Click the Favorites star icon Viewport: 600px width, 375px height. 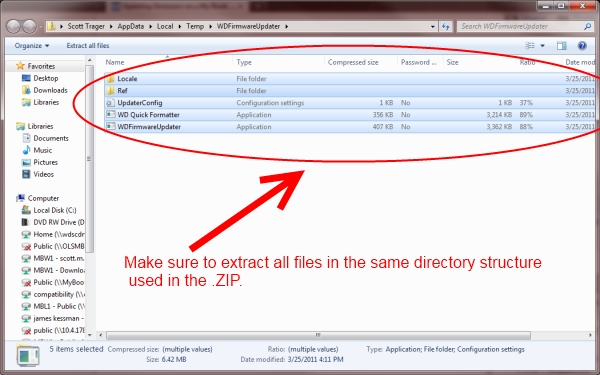click(20, 66)
